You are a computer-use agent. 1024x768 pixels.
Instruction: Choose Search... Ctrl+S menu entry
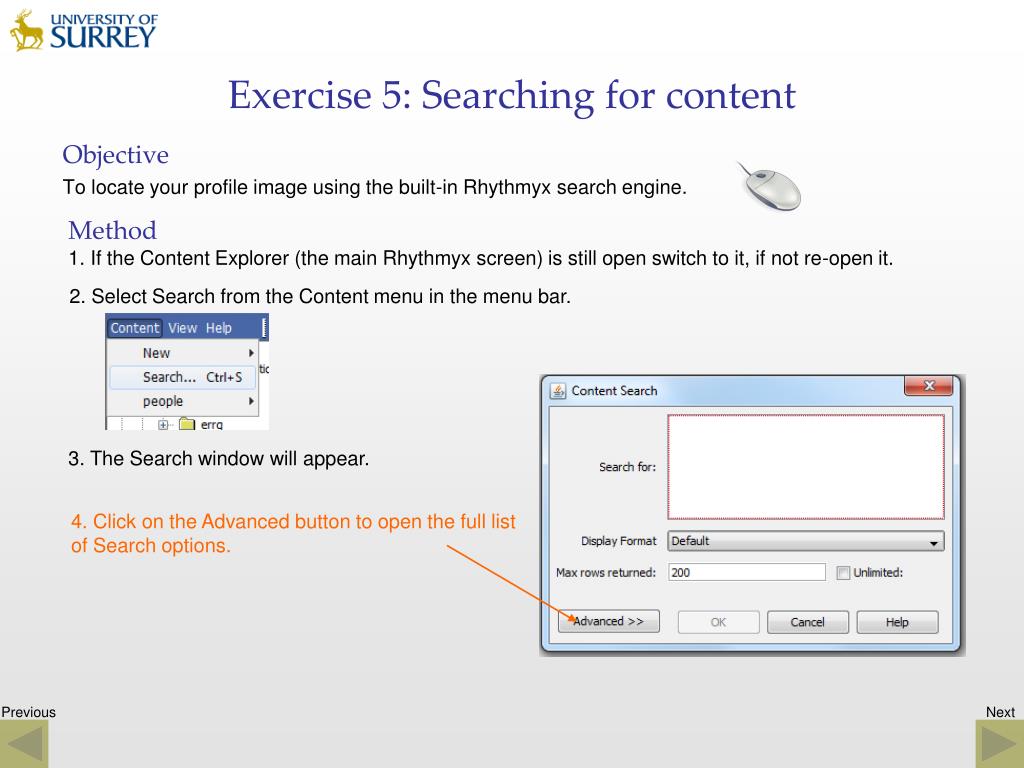click(183, 377)
